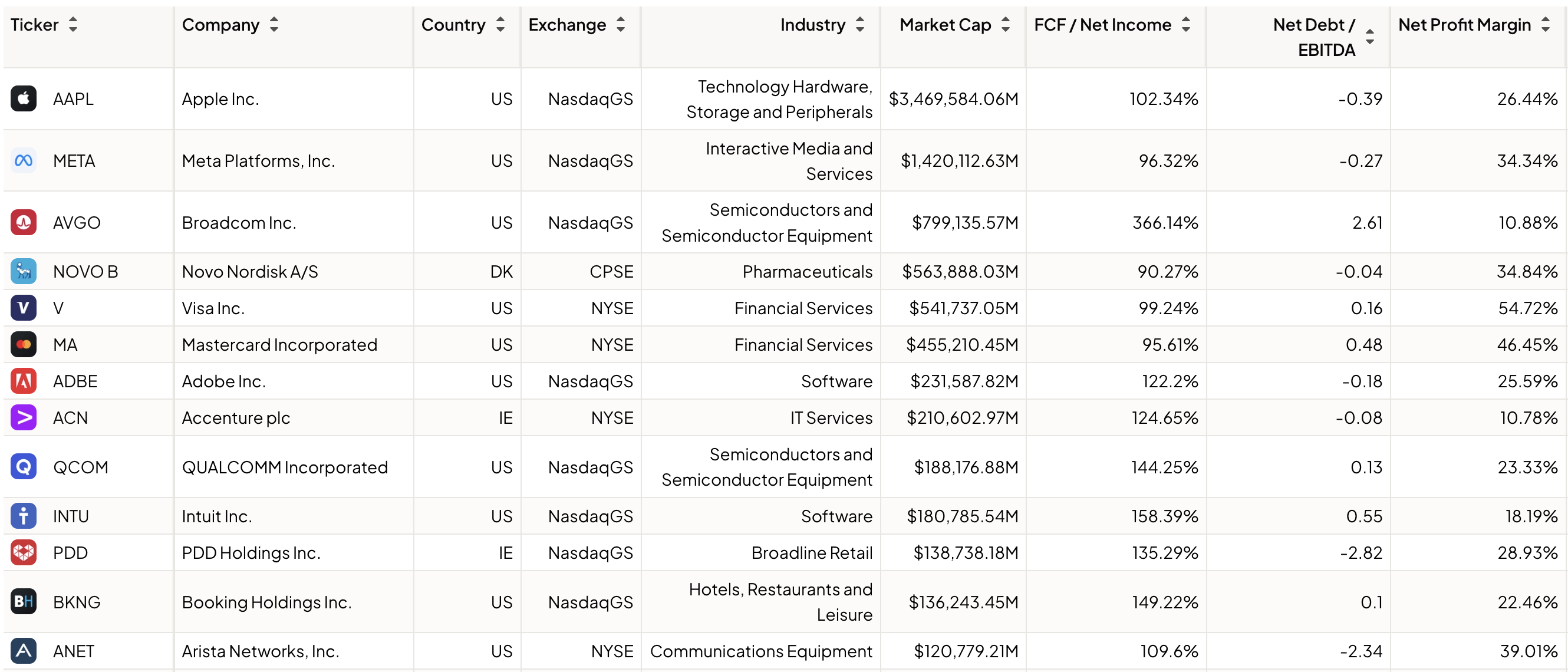This screenshot has height=672, width=1568.
Task: Click the Industry header label
Action: point(813,25)
